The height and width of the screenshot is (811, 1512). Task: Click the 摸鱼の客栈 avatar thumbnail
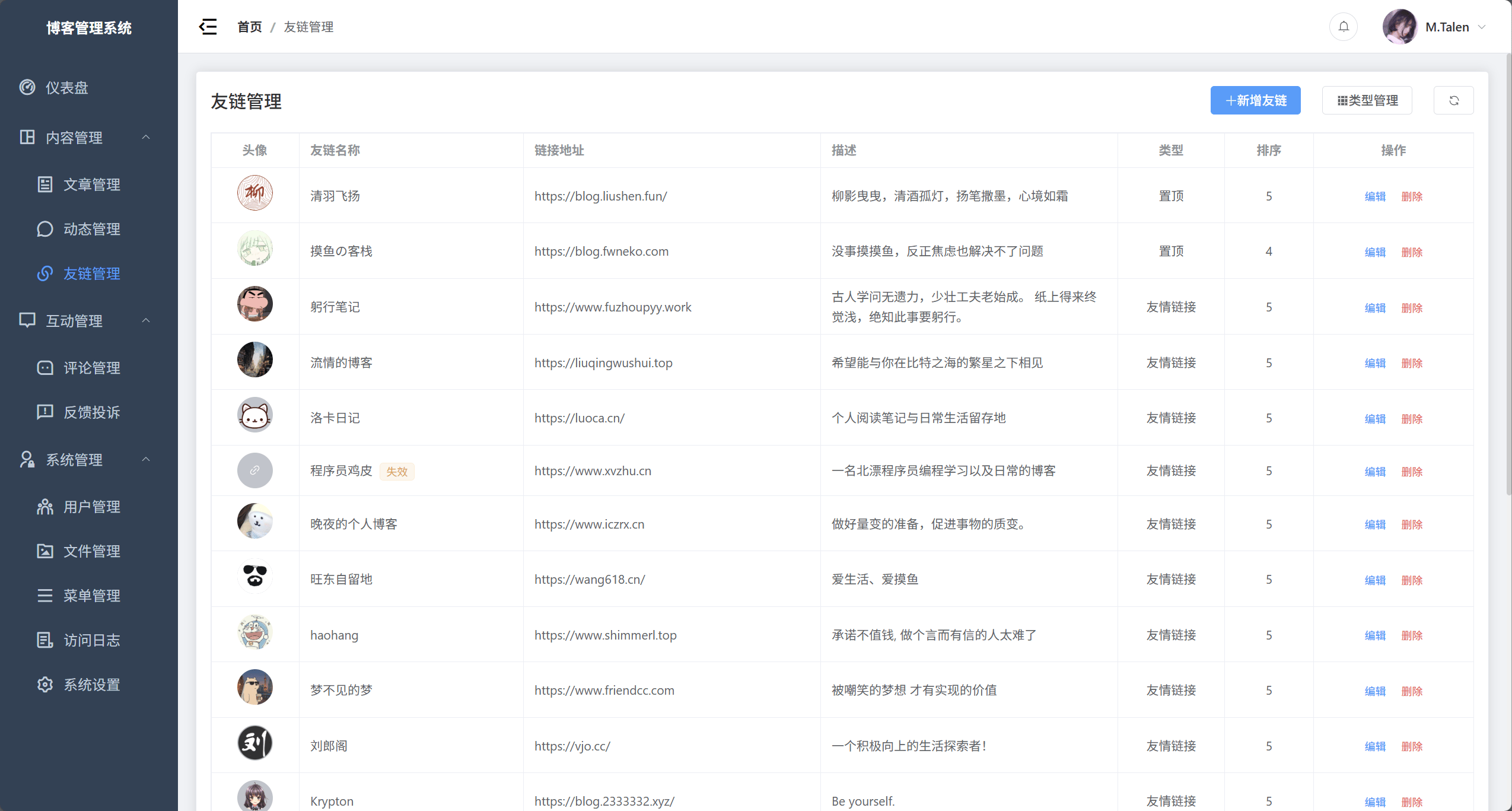[x=254, y=249]
